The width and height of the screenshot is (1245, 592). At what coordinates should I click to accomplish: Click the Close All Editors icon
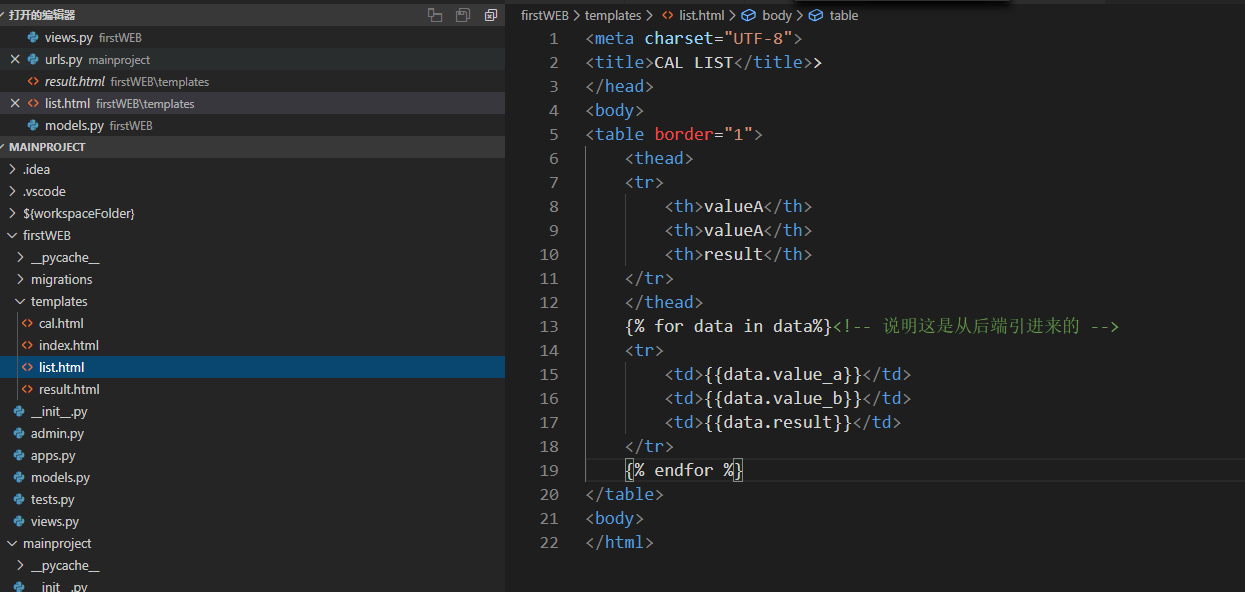click(x=490, y=15)
